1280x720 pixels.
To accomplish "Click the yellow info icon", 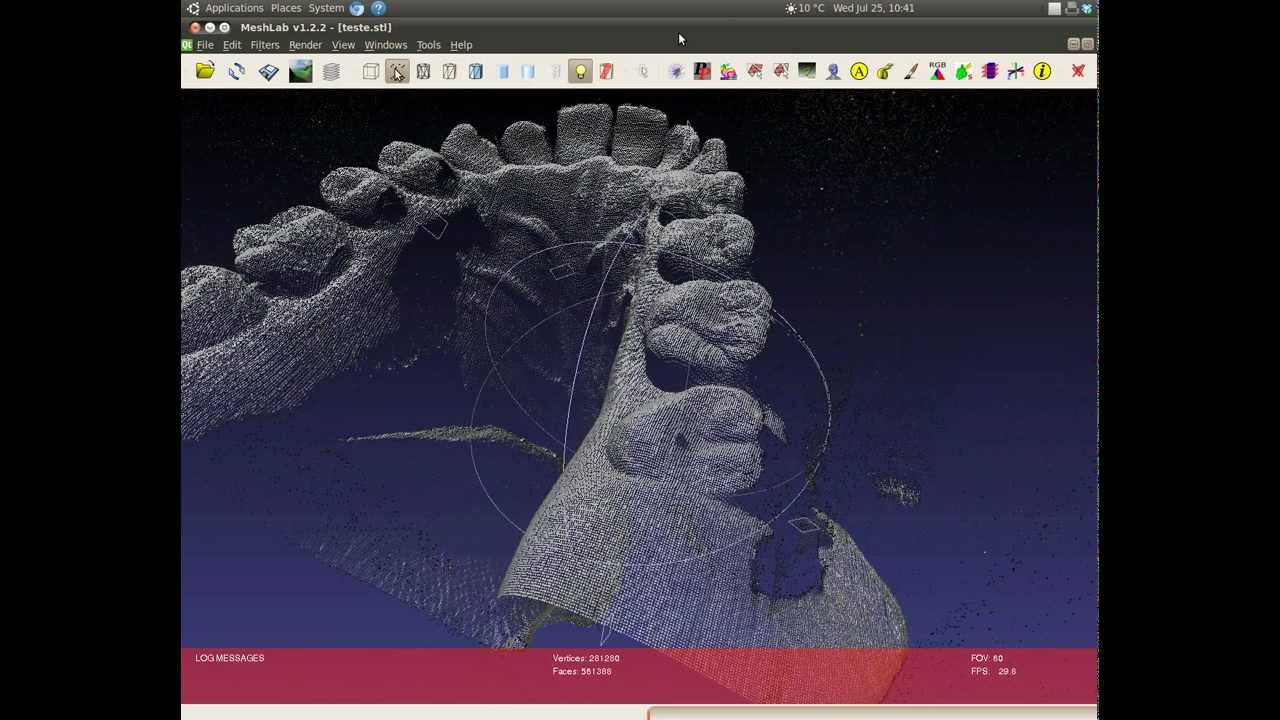I will (x=1042, y=71).
